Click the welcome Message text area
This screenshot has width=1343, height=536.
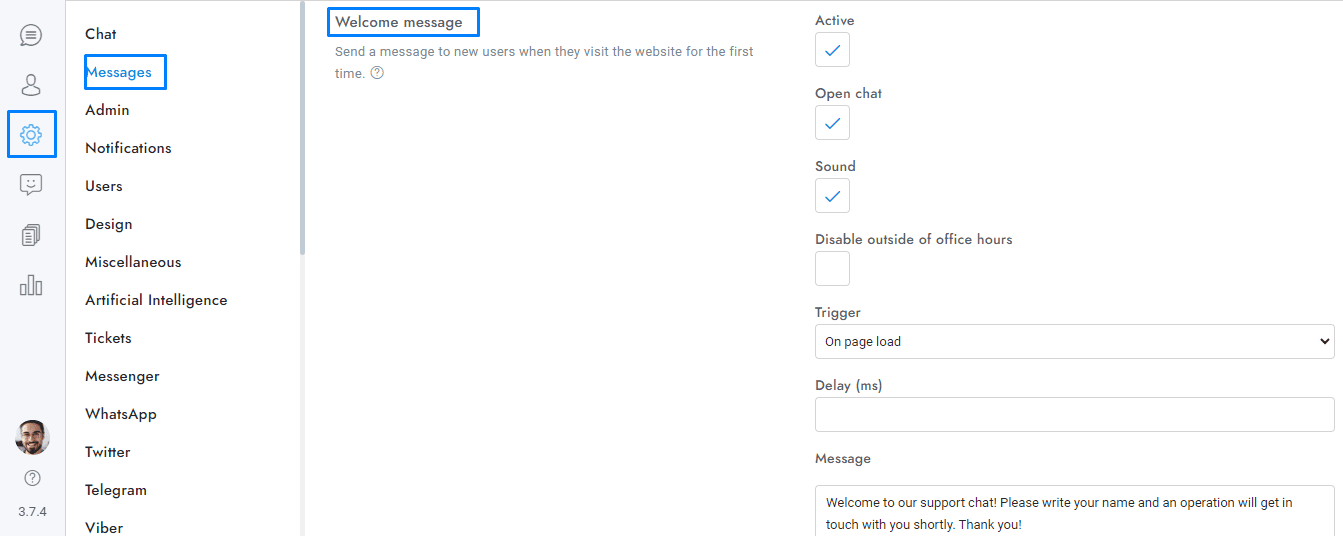pos(1074,512)
